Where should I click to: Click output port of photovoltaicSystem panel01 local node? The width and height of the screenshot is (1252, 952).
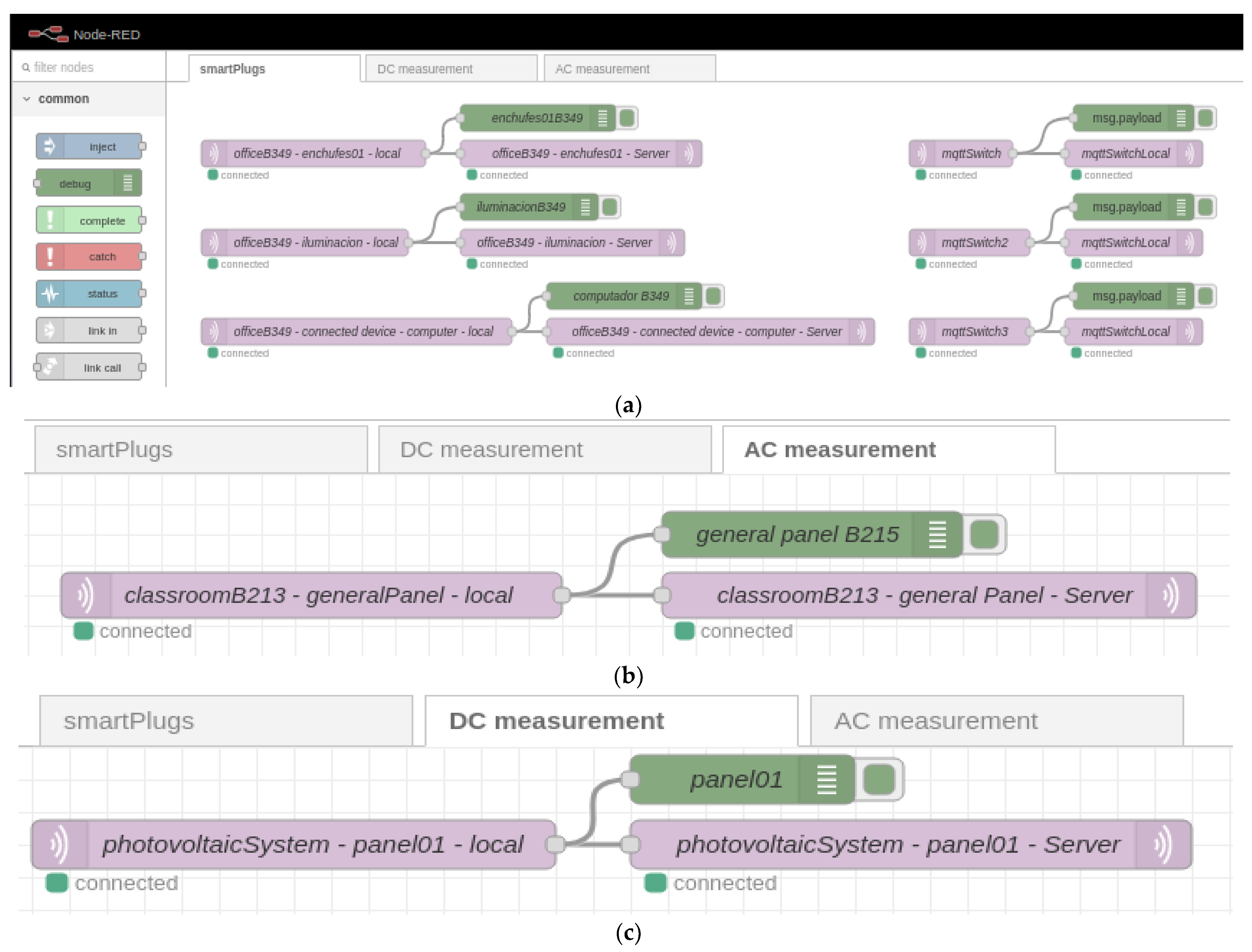555,844
